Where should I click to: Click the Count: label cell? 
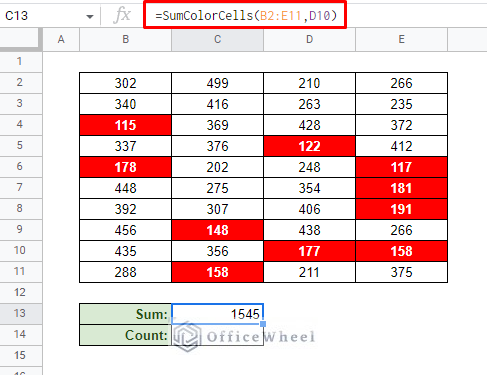125,335
